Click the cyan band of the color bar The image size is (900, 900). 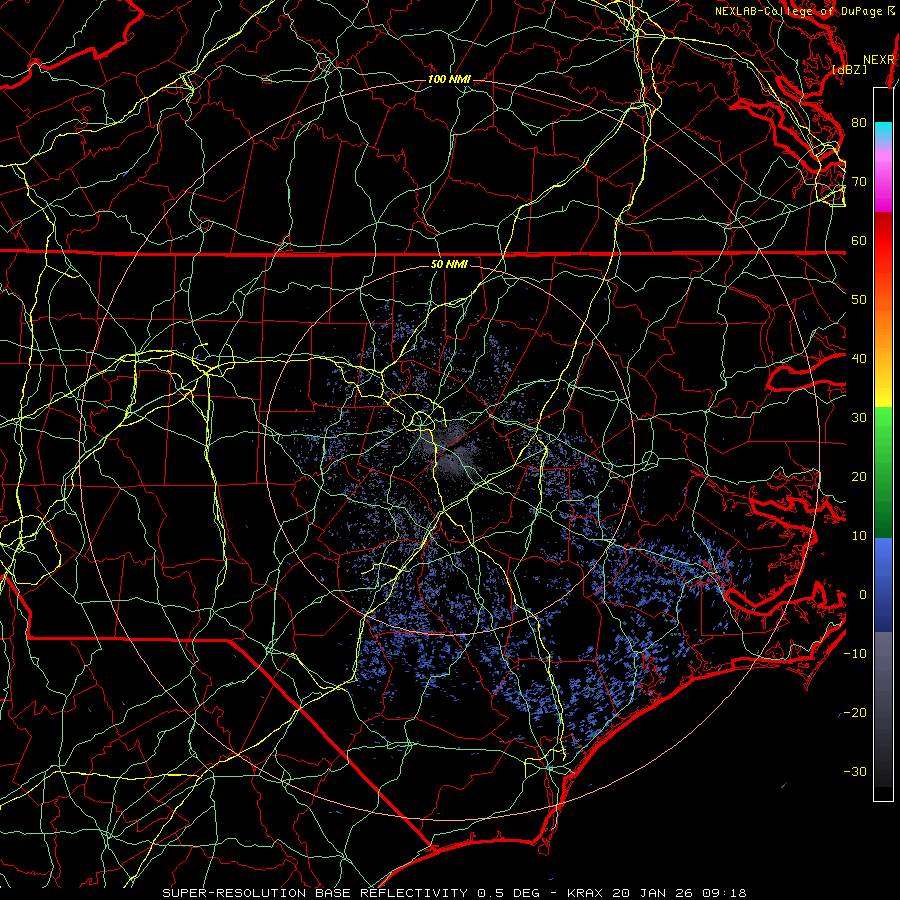click(883, 132)
